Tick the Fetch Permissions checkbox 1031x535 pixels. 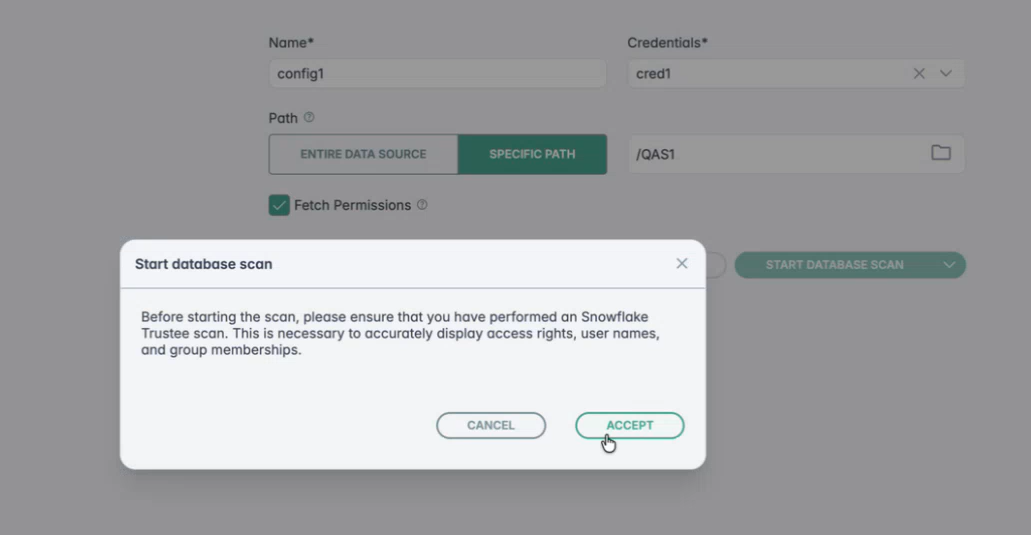[279, 205]
